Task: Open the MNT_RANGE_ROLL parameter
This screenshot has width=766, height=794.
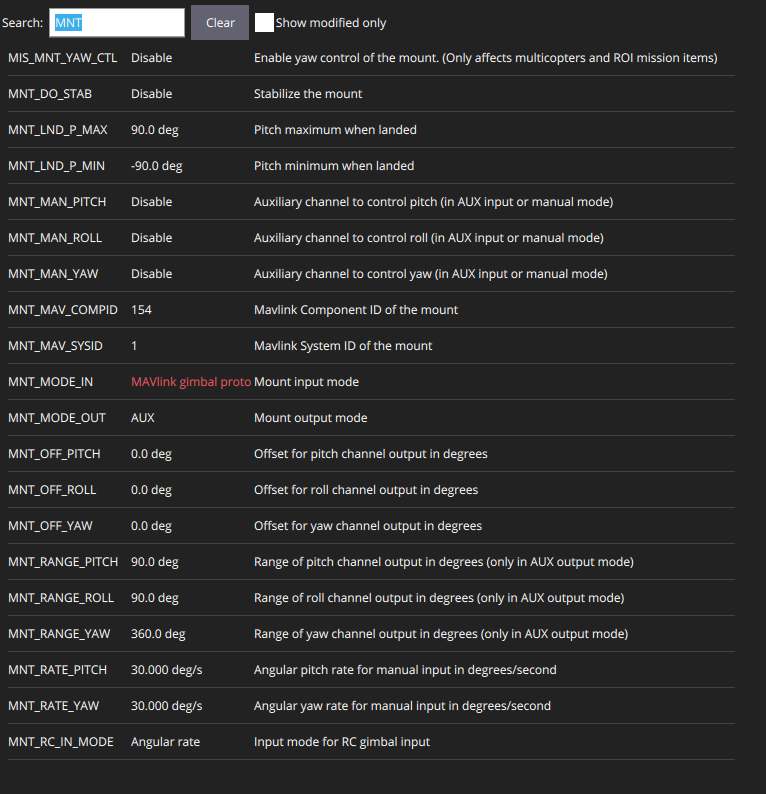Action: (x=61, y=597)
